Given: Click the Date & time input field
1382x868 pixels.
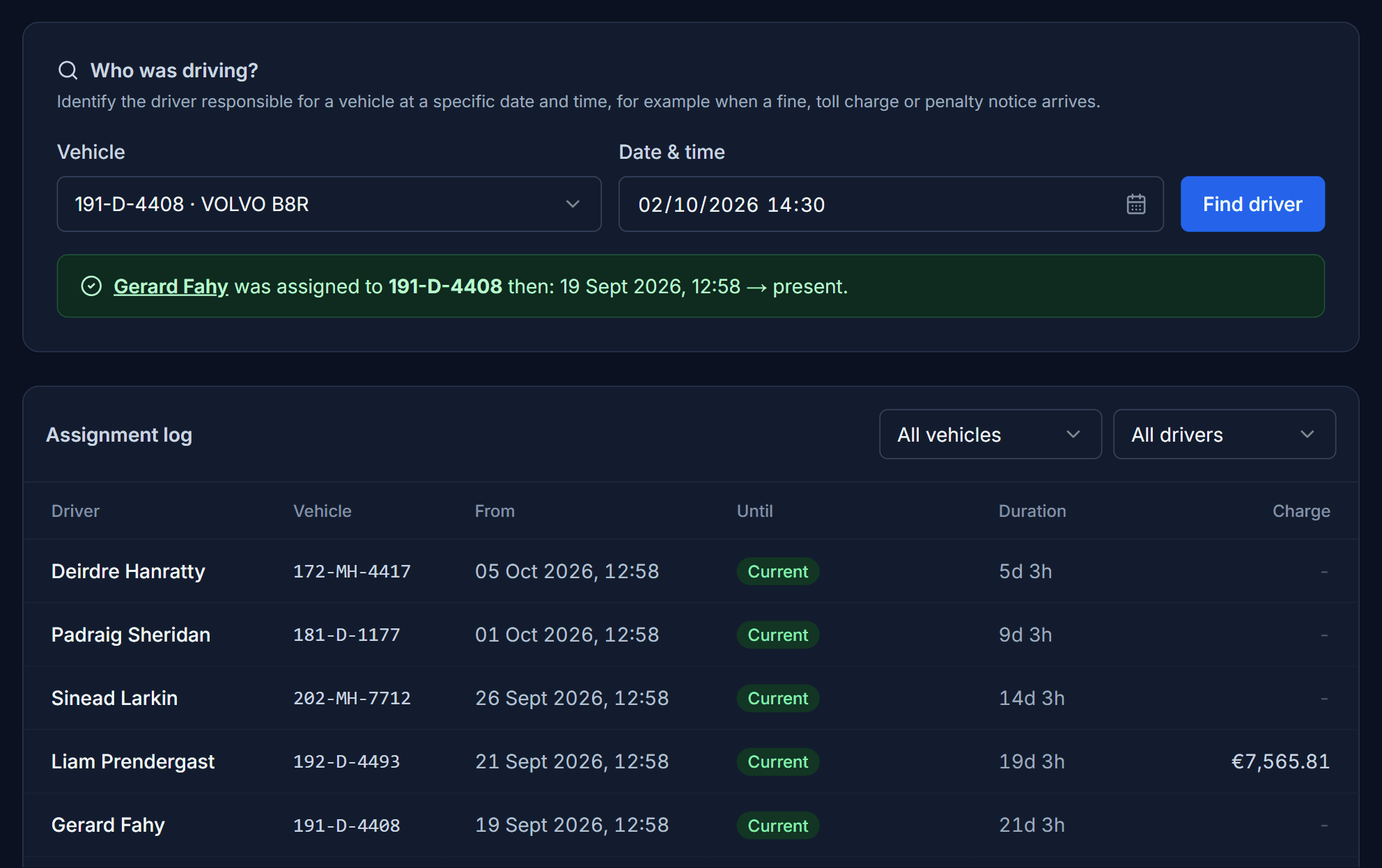Looking at the screenshot, I should point(891,204).
